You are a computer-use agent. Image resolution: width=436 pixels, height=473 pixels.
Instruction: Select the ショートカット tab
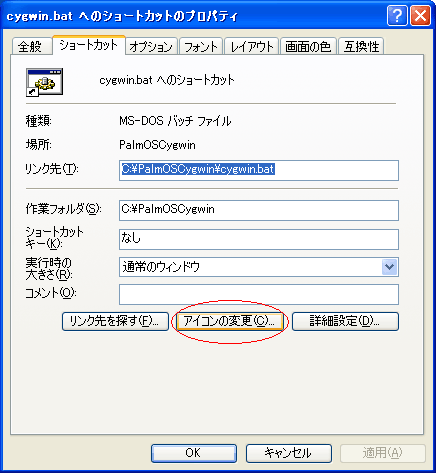[89, 45]
